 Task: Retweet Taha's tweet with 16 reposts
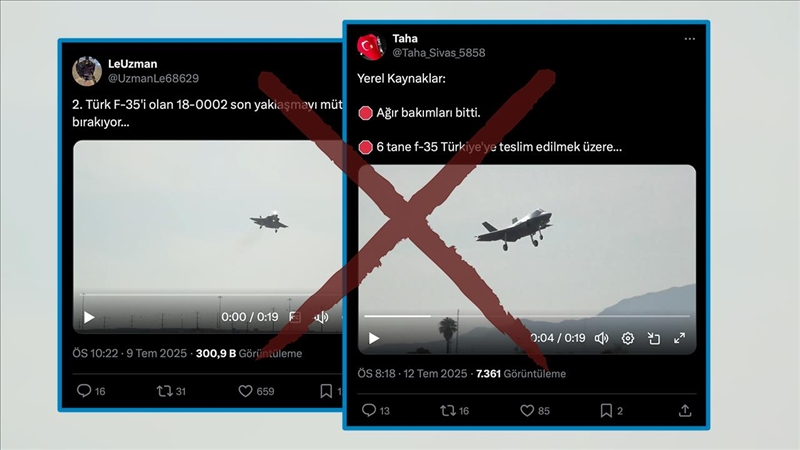coord(447,411)
